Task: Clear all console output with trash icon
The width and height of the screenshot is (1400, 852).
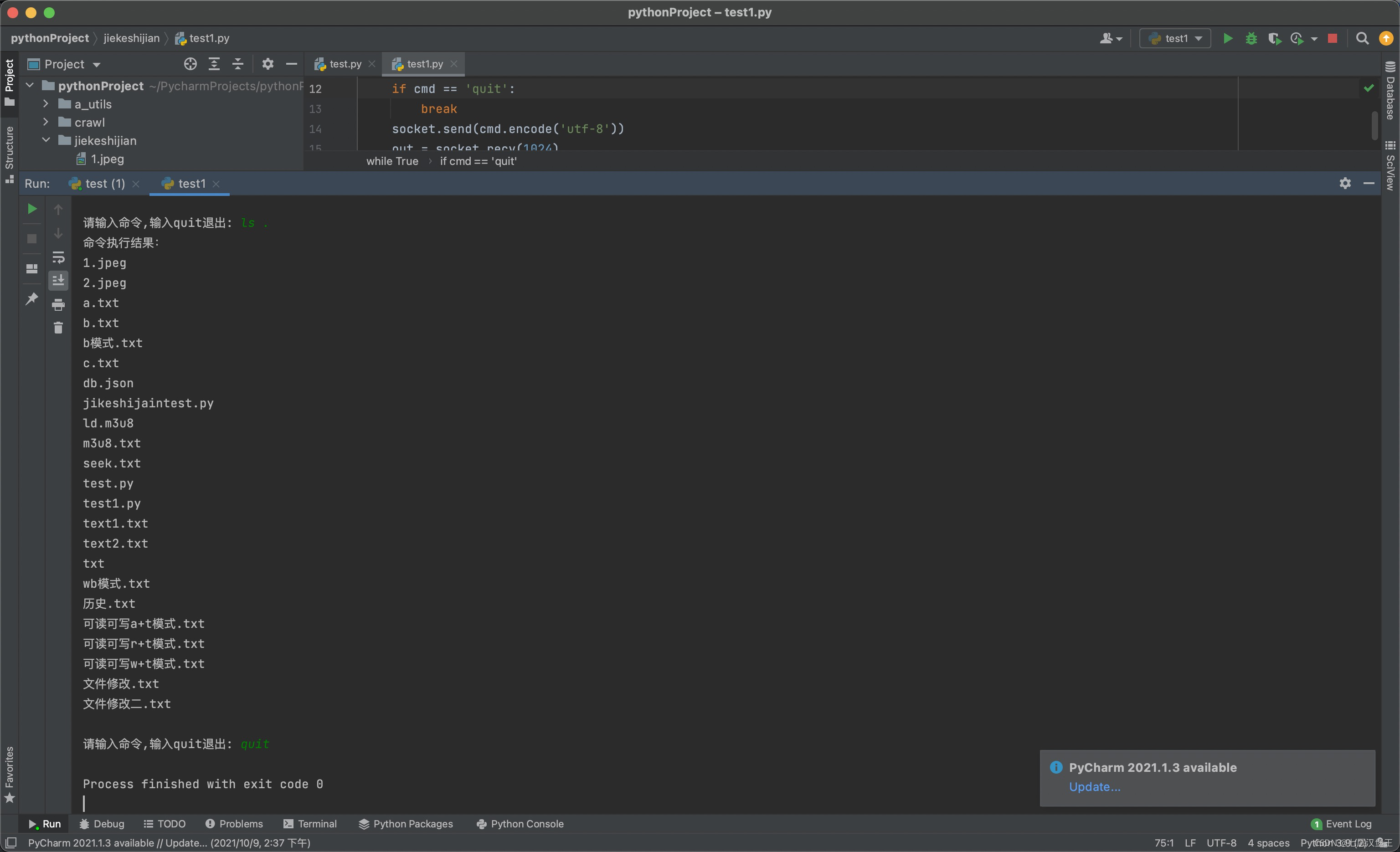Action: 58,328
